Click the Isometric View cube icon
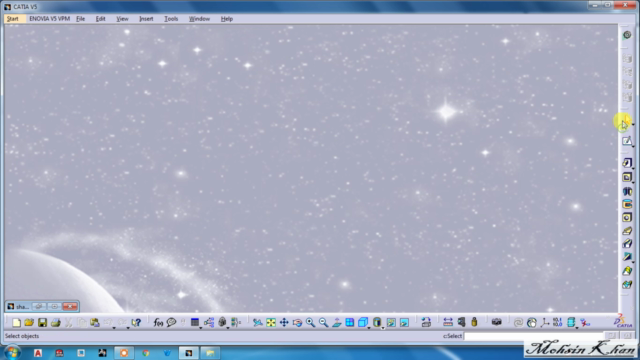640x360 pixels. pyautogui.click(x=362, y=322)
